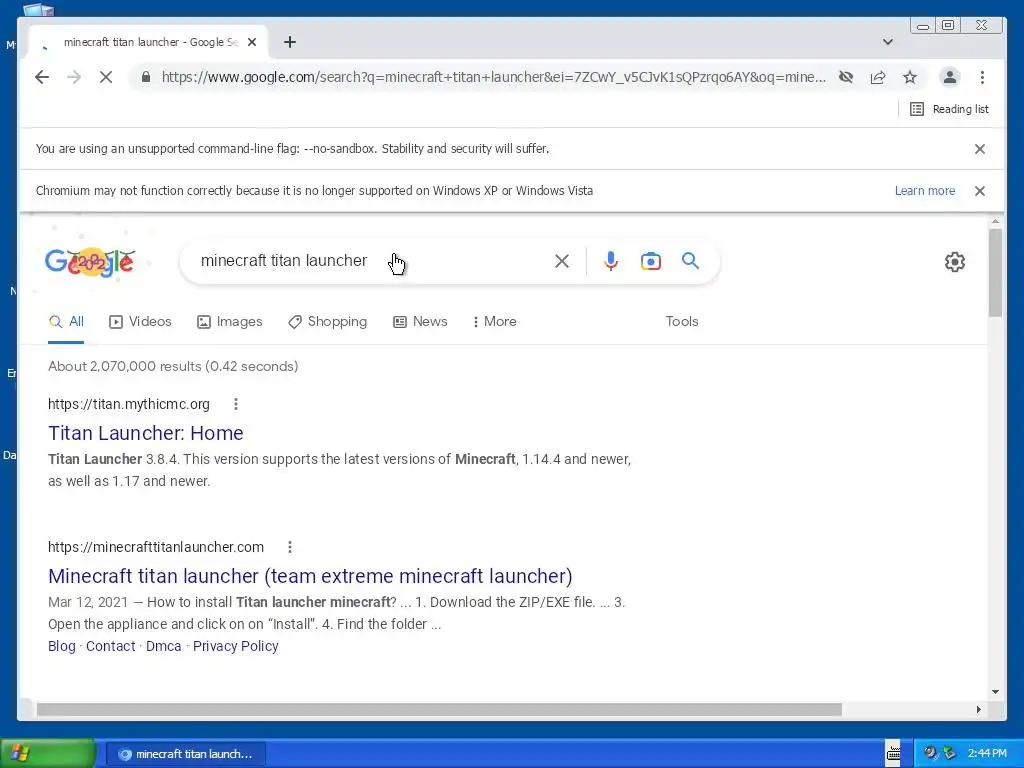Open Titan Launcher: Home result
This screenshot has height=768, width=1024.
point(146,433)
